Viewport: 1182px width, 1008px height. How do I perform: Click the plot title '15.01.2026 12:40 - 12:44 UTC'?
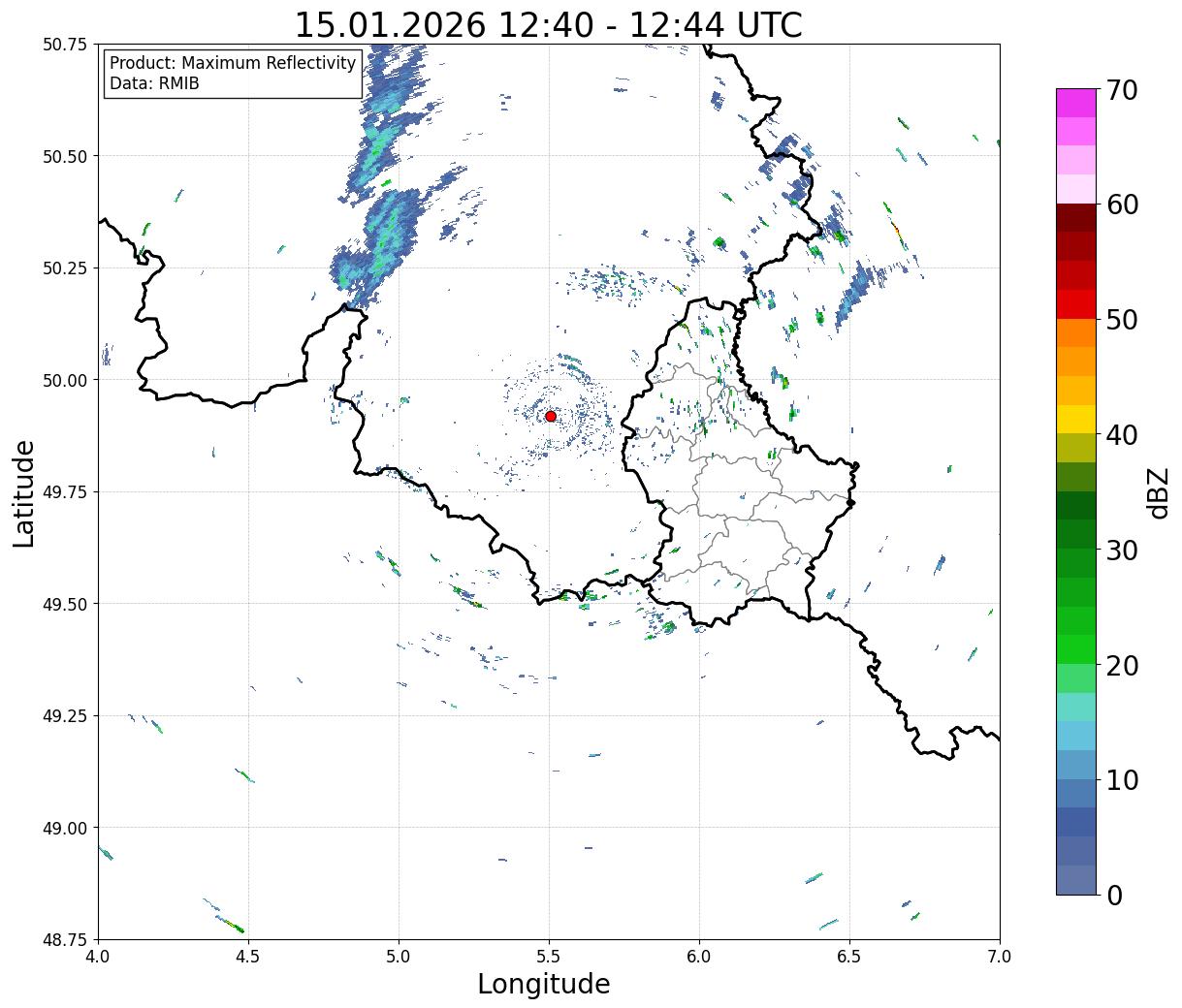pyautogui.click(x=548, y=24)
